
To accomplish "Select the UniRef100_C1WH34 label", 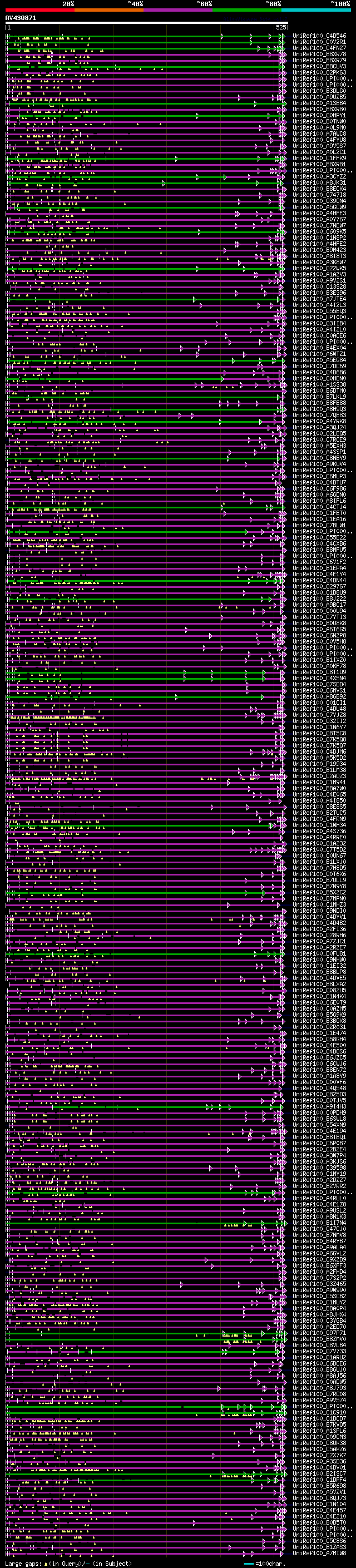I will (x=319, y=825).
